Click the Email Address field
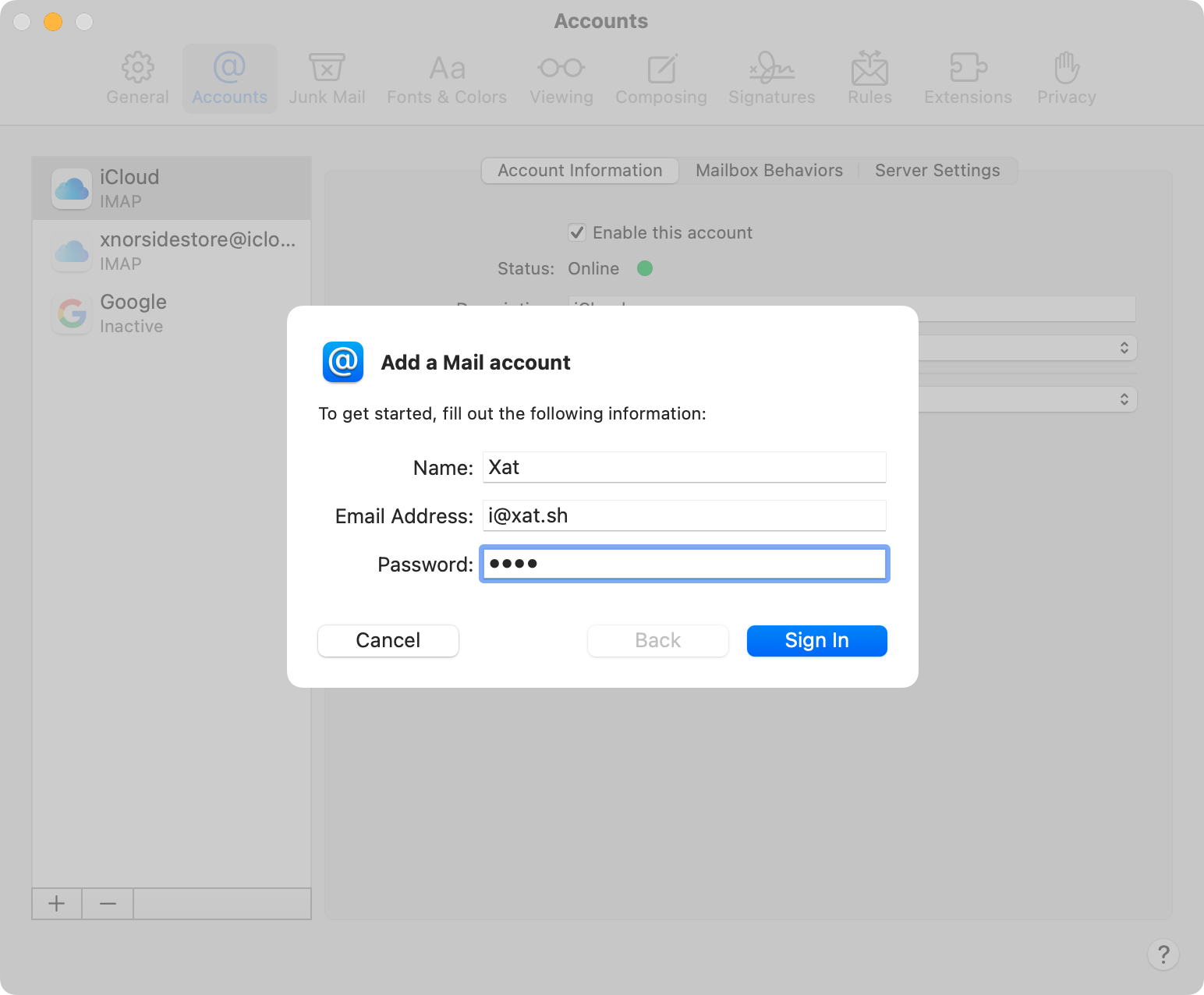The height and width of the screenshot is (995, 1204). coord(684,515)
